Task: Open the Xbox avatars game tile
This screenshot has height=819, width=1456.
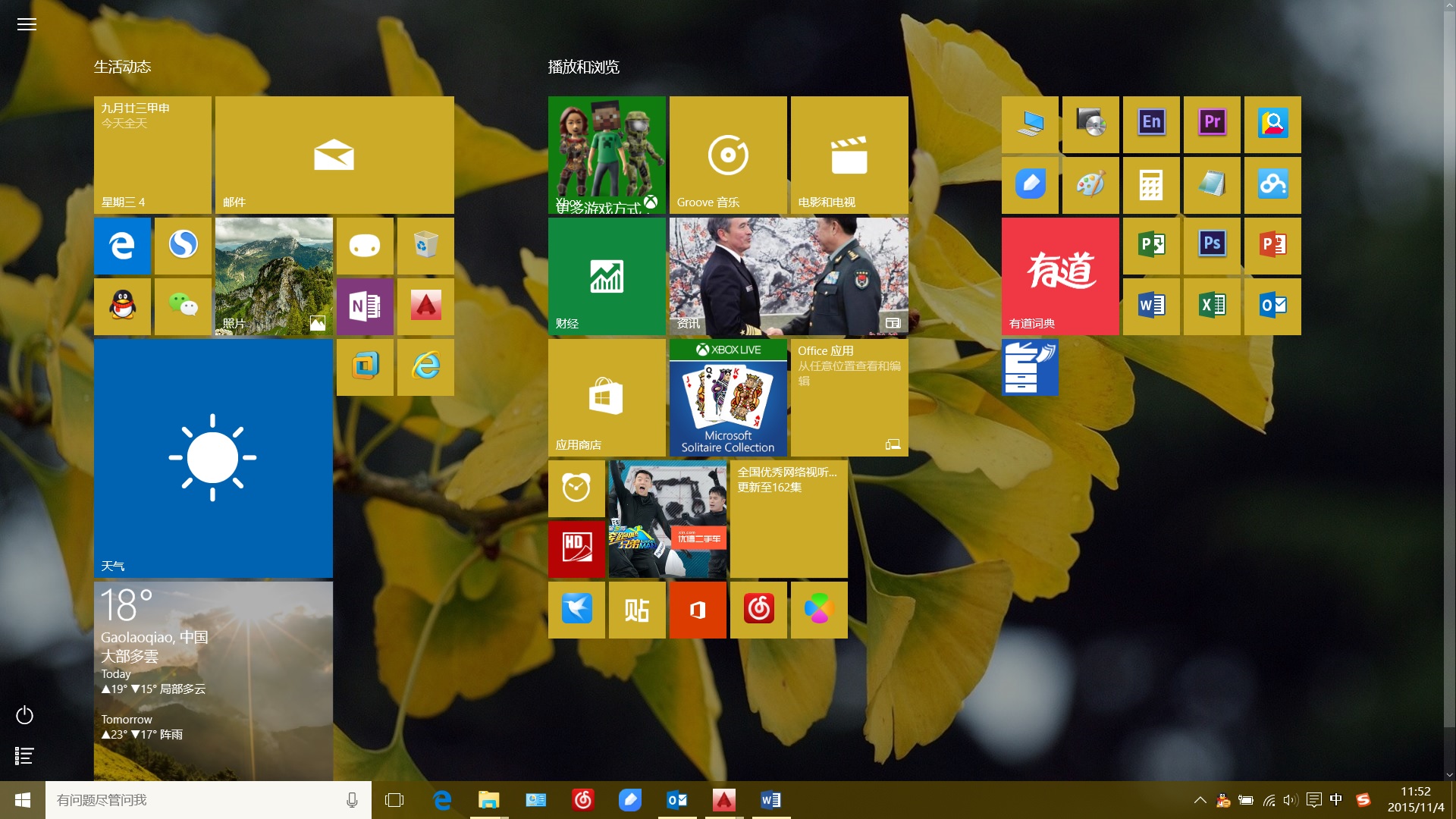Action: point(607,155)
